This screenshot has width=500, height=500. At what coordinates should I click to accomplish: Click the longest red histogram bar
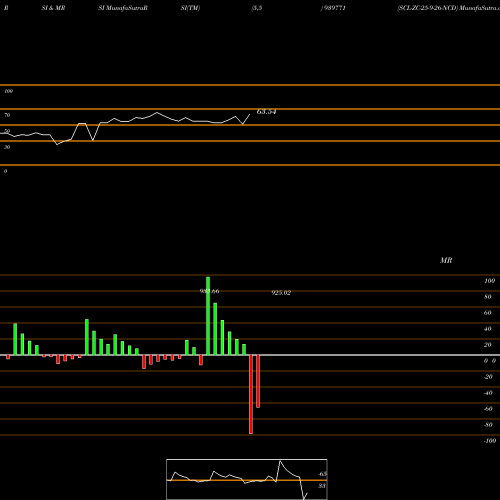click(x=251, y=394)
